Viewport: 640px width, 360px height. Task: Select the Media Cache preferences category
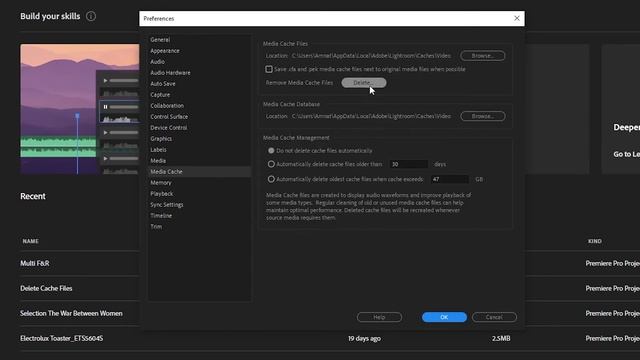click(x=200, y=172)
